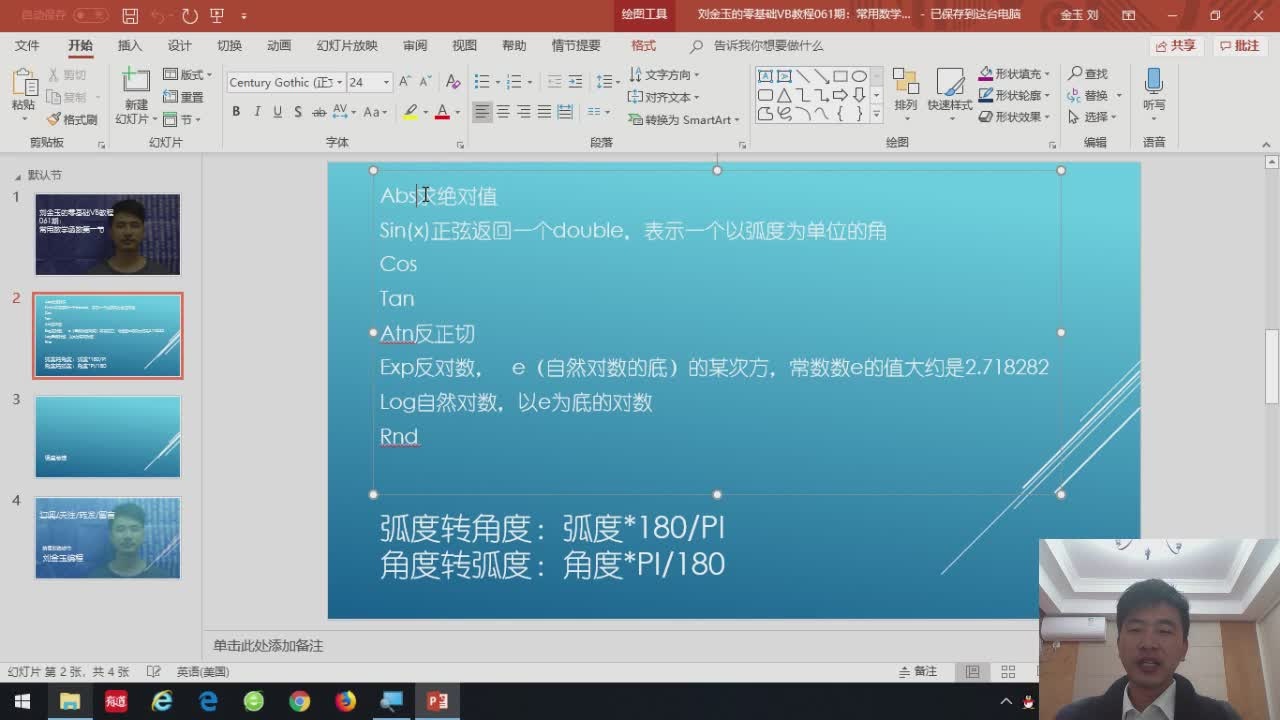Align text left
The width and height of the screenshot is (1280, 720).
(482, 112)
